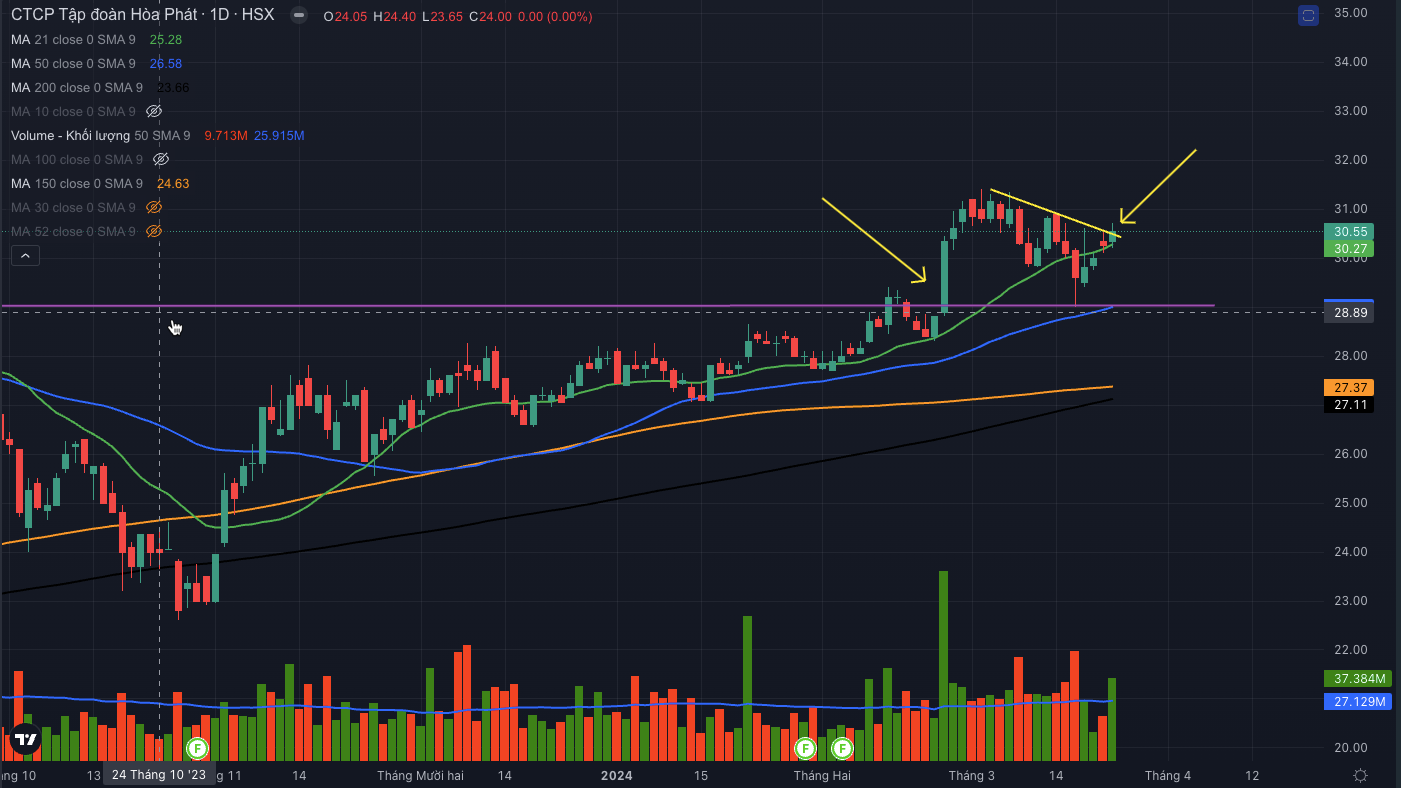1401x788 pixels.
Task: Select the MA 150 close legend
Action: [x=77, y=183]
